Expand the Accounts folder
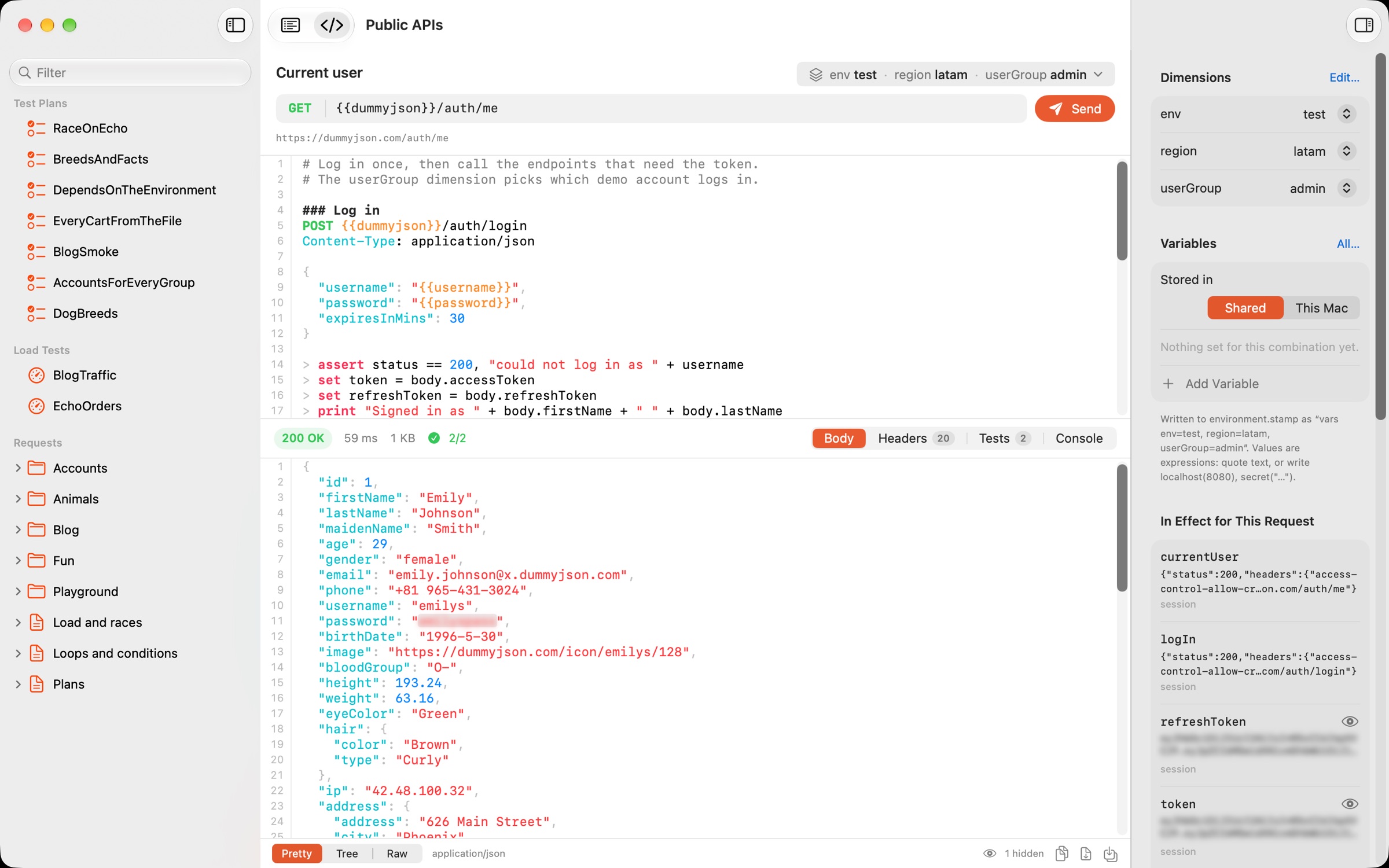1389x868 pixels. [x=18, y=468]
